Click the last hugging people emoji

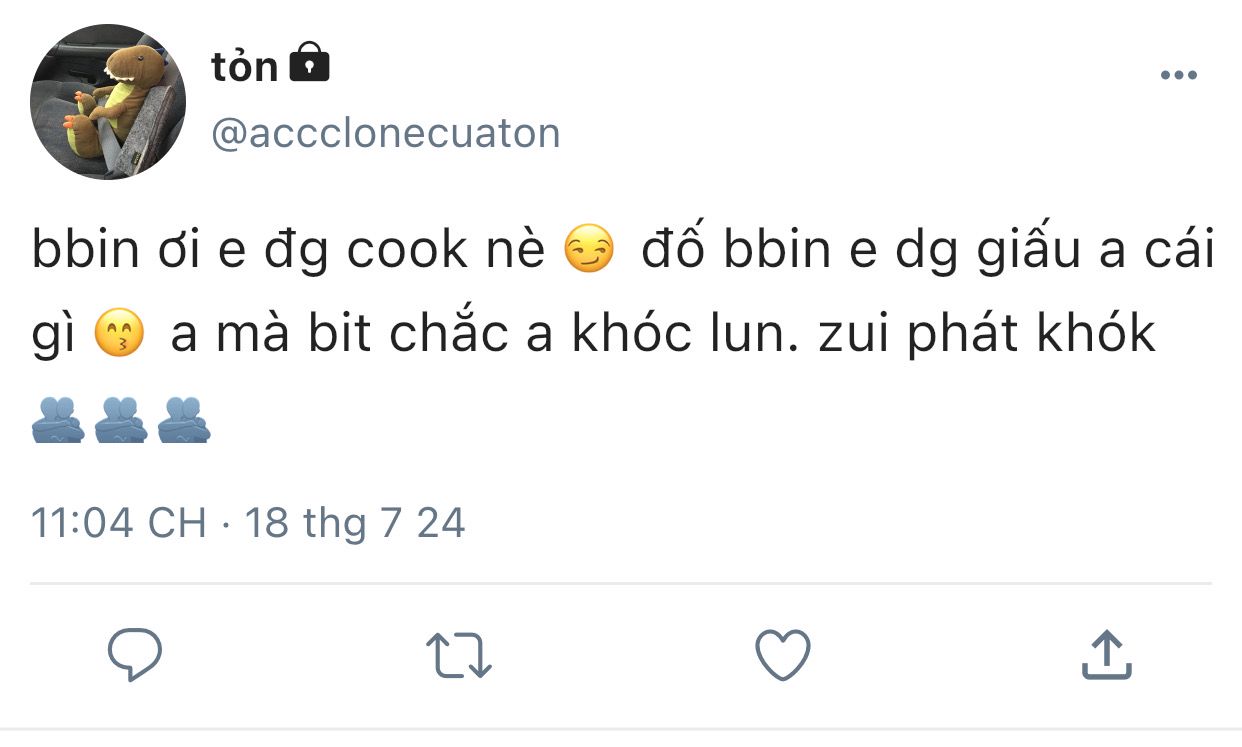coord(184,421)
